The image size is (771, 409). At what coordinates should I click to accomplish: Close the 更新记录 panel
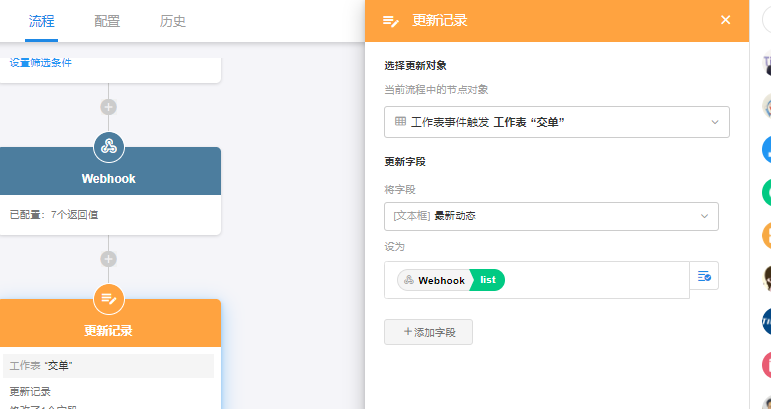click(726, 20)
